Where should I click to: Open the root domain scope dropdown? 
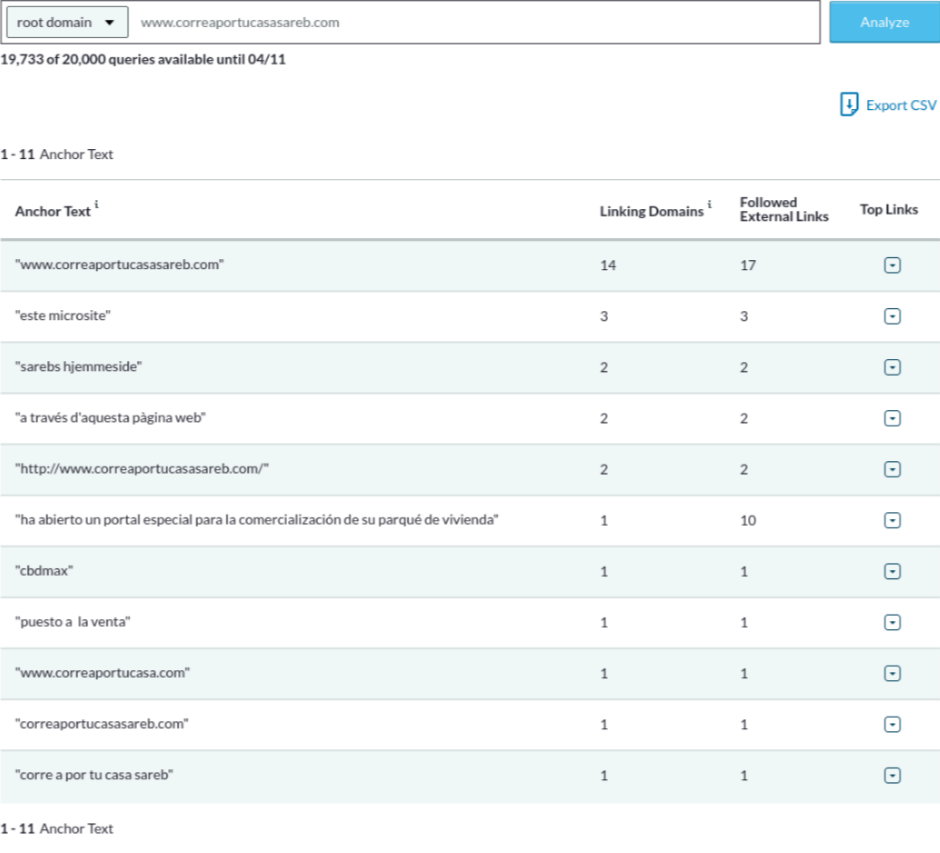(x=66, y=22)
